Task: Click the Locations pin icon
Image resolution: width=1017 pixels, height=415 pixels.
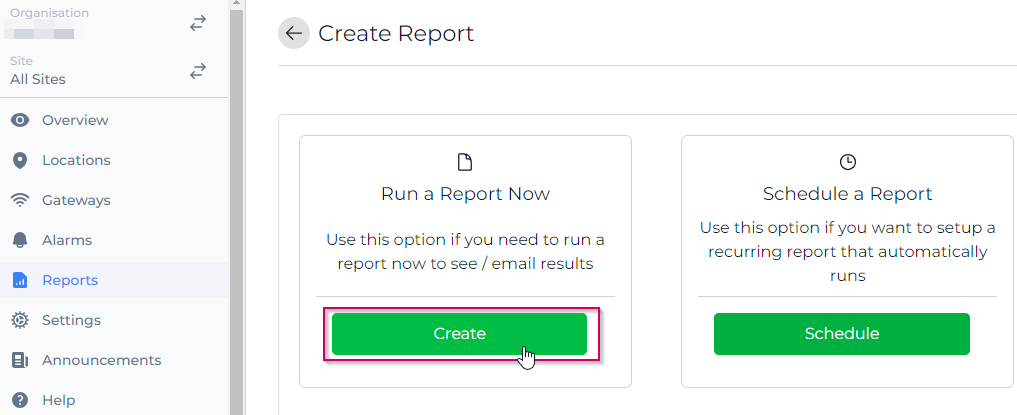Action: (19, 160)
